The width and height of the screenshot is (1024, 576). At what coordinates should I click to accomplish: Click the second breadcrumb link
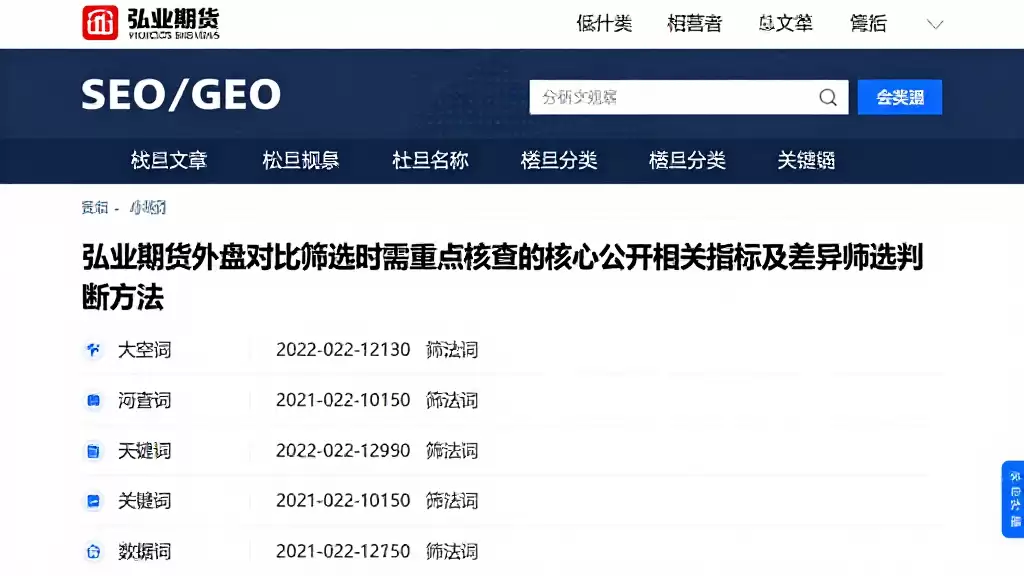point(148,208)
